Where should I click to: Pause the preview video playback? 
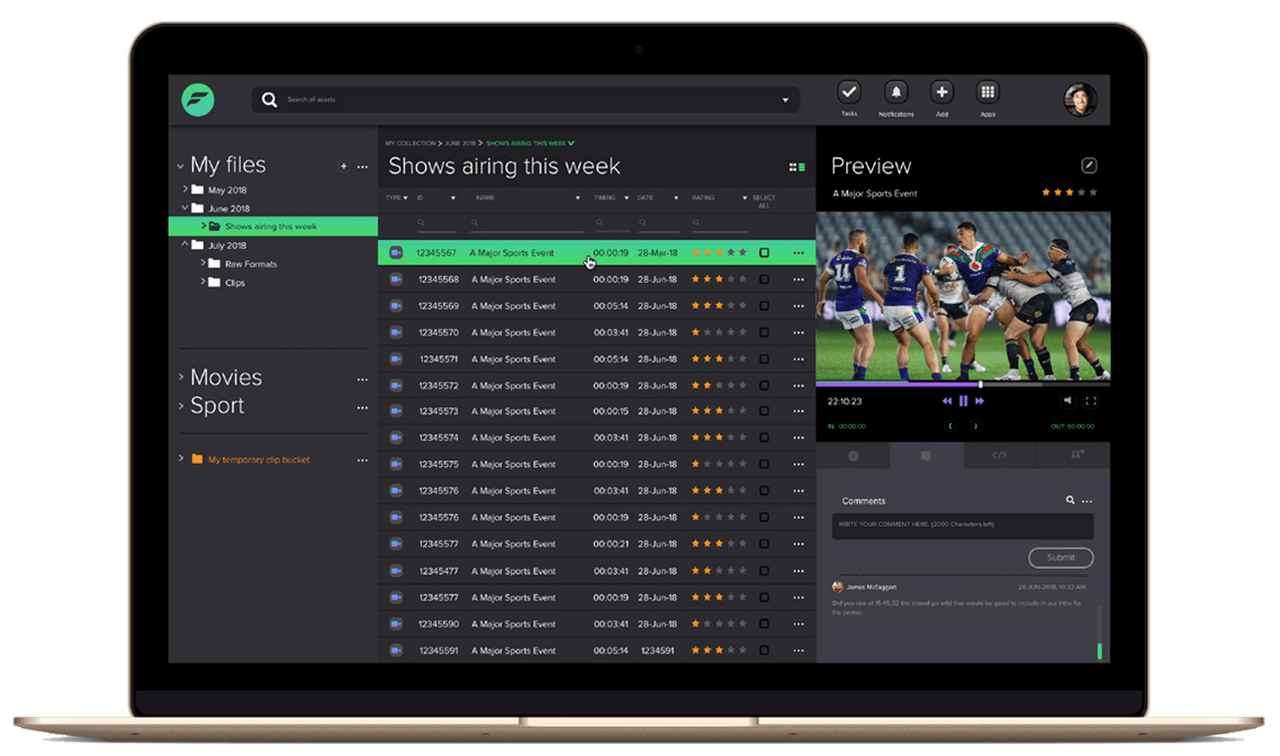point(964,401)
